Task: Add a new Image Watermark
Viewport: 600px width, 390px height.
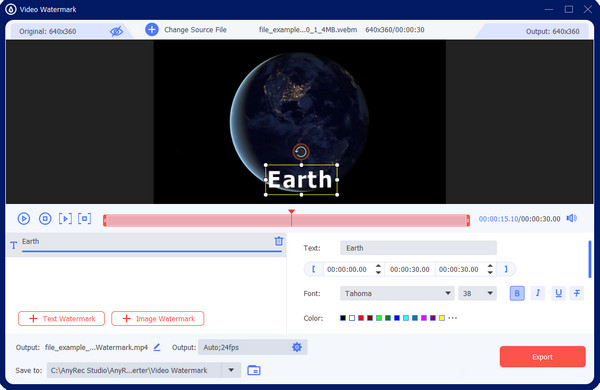Action: [158, 318]
